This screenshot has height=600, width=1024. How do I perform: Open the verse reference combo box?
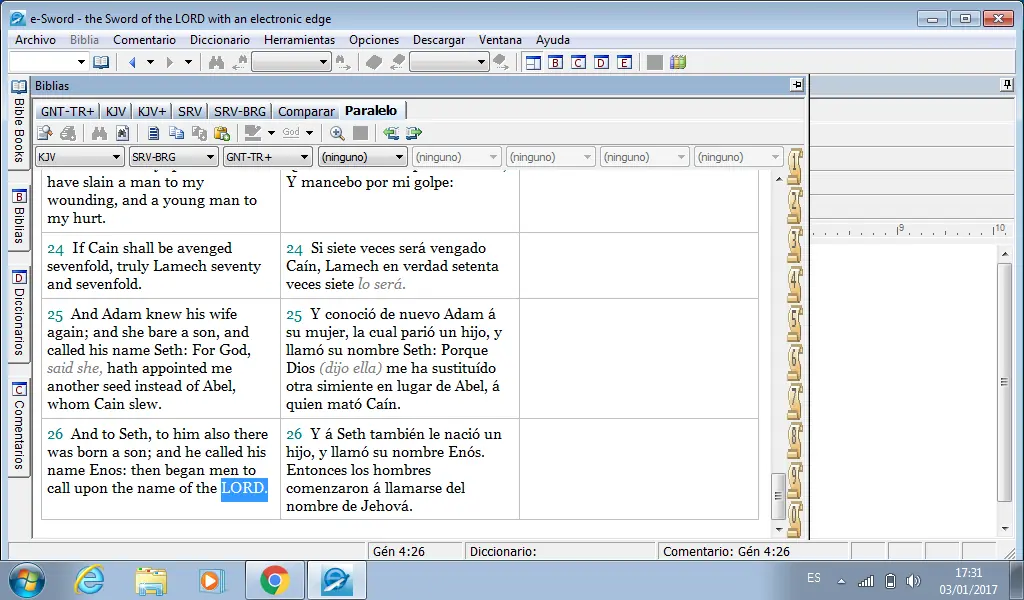coord(49,63)
